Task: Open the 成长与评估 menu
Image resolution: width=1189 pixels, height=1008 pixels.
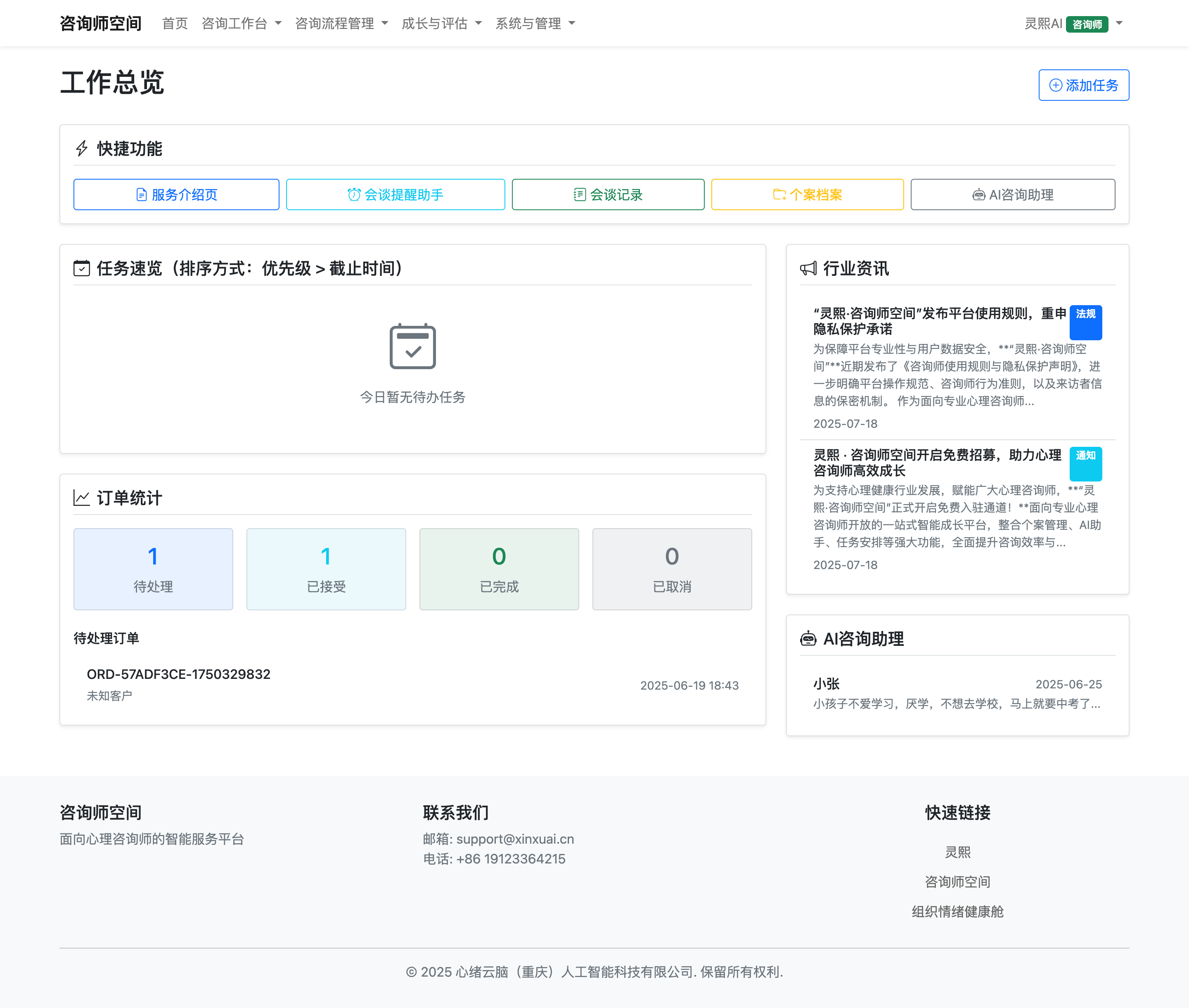Action: [441, 24]
